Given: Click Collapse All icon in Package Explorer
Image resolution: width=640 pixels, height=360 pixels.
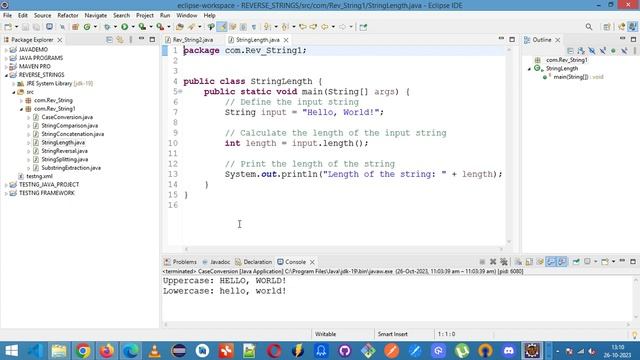Looking at the screenshot, I should (x=109, y=40).
